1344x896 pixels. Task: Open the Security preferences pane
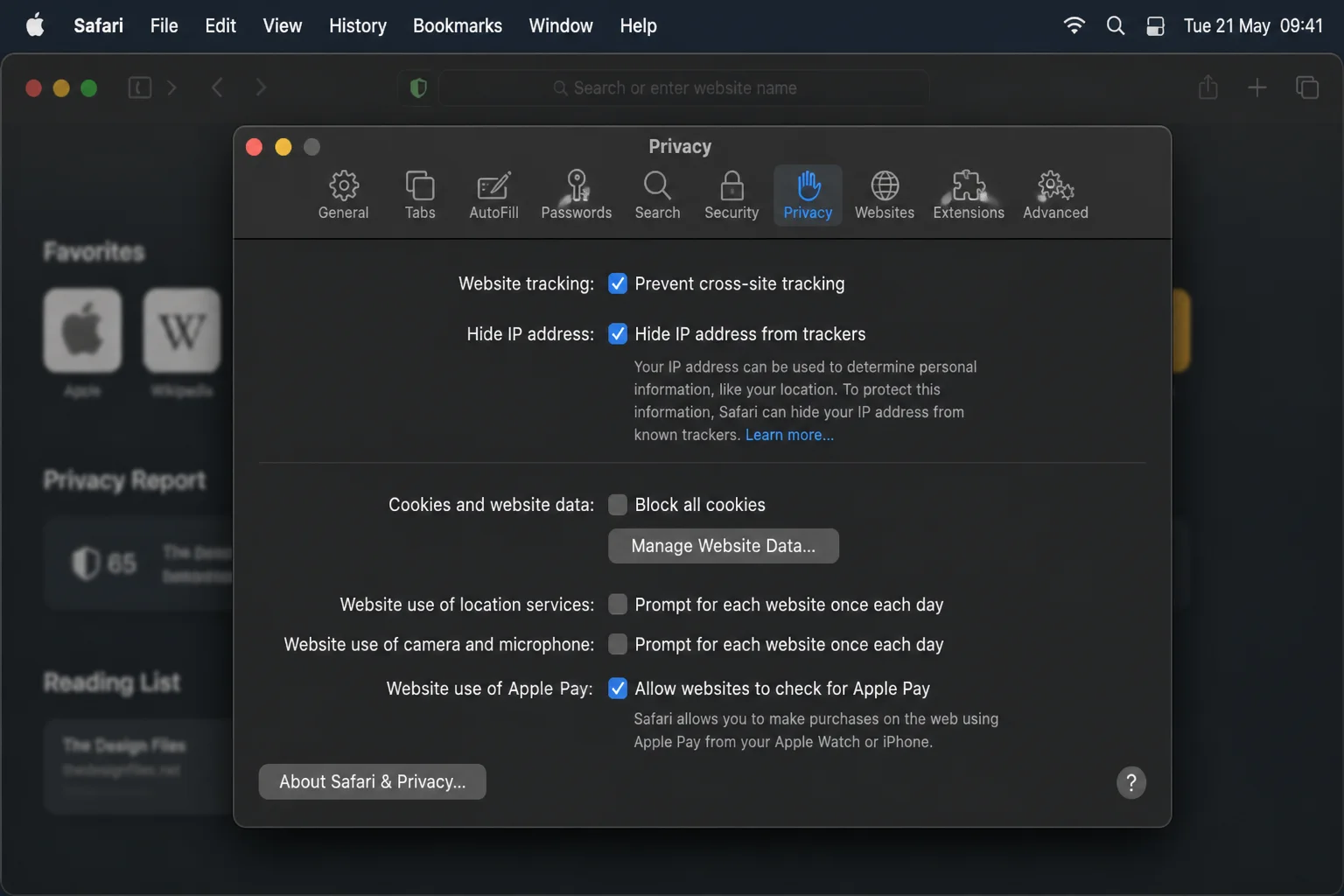pyautogui.click(x=731, y=195)
